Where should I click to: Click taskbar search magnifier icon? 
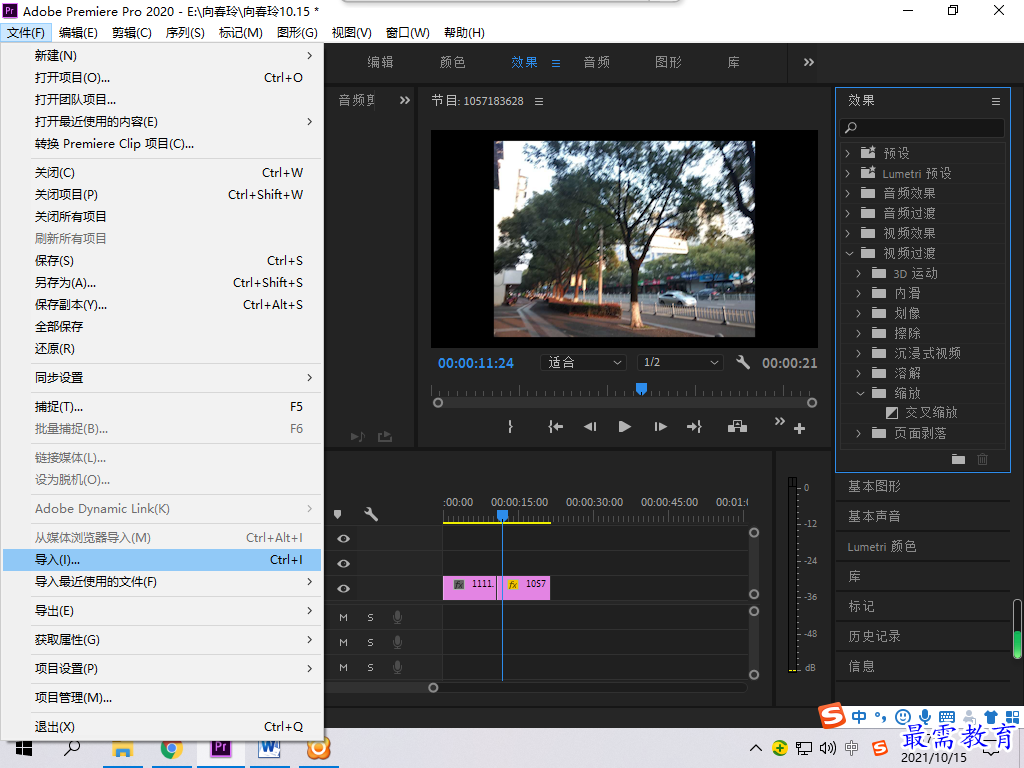[72, 748]
